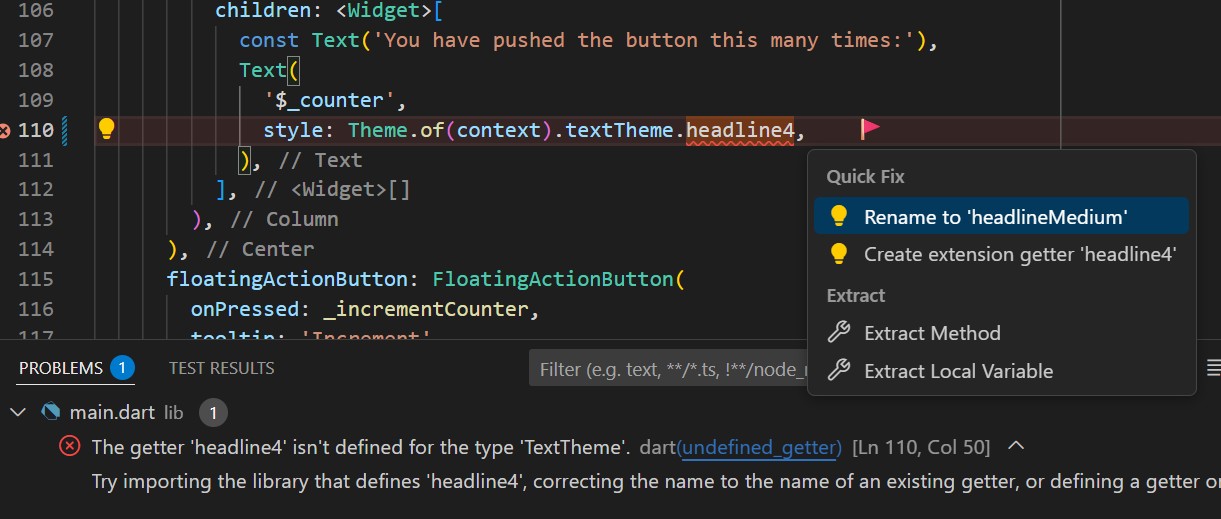The image size is (1221, 519).
Task: Click the view as list icon in the panel toolbar
Action: click(1214, 368)
